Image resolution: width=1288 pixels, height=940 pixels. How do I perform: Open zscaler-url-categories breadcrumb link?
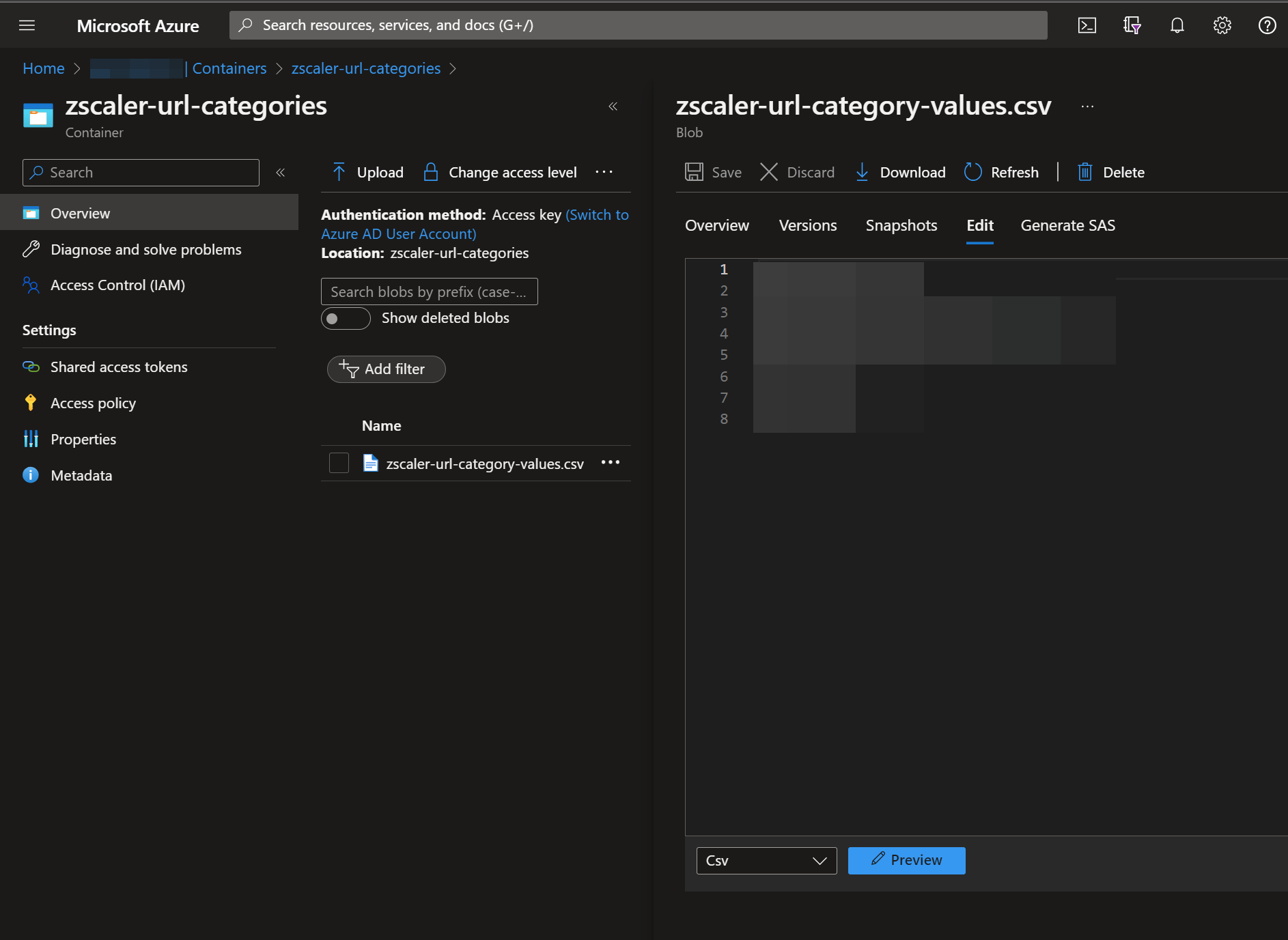(366, 68)
